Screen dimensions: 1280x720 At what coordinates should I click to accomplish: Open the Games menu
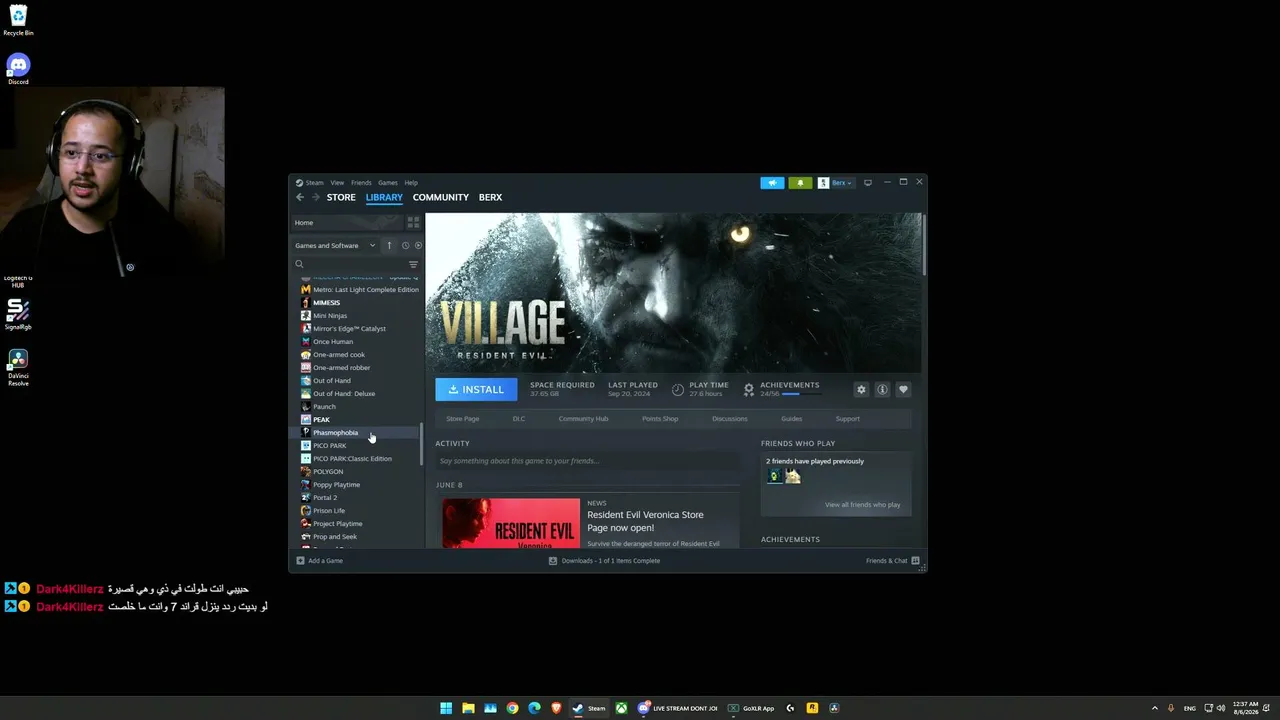click(x=388, y=183)
